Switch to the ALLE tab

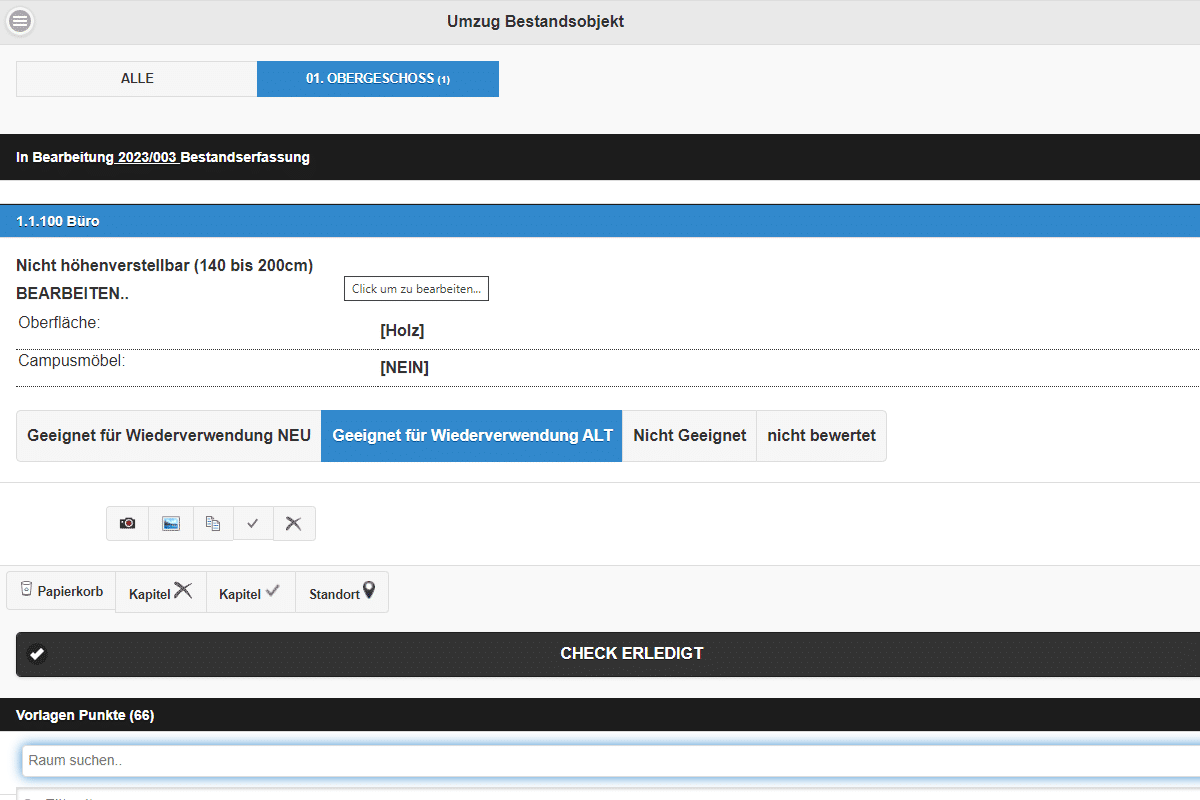pyautogui.click(x=137, y=79)
